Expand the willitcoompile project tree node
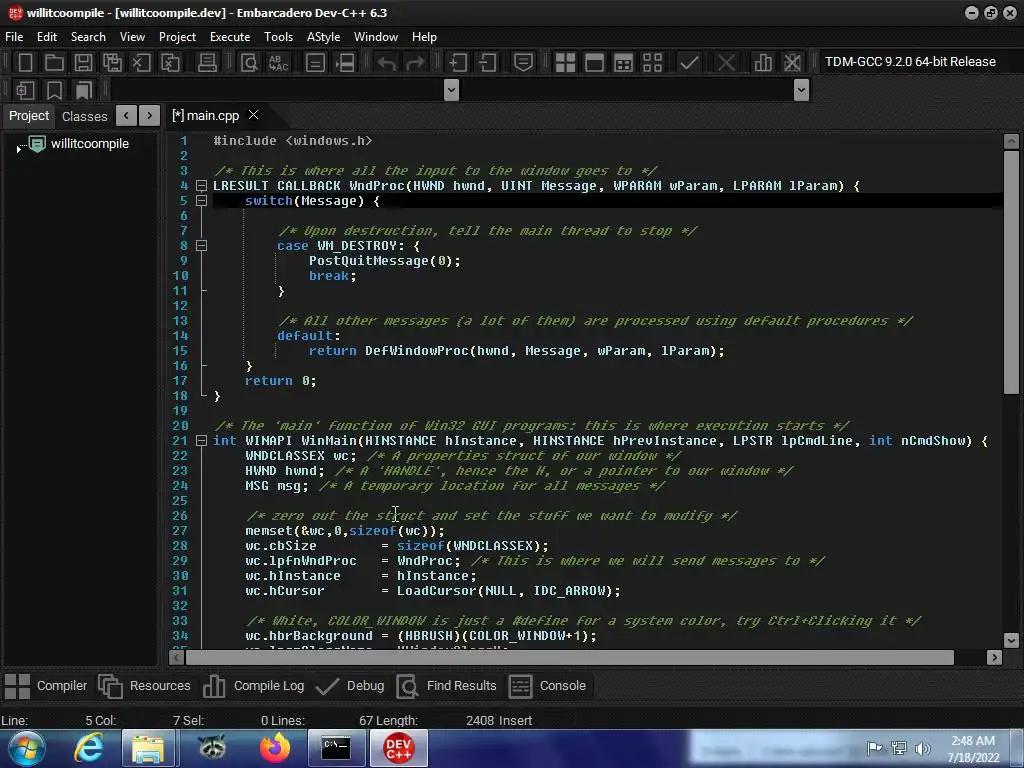Screen dimensions: 1024x768 [x=18, y=149]
